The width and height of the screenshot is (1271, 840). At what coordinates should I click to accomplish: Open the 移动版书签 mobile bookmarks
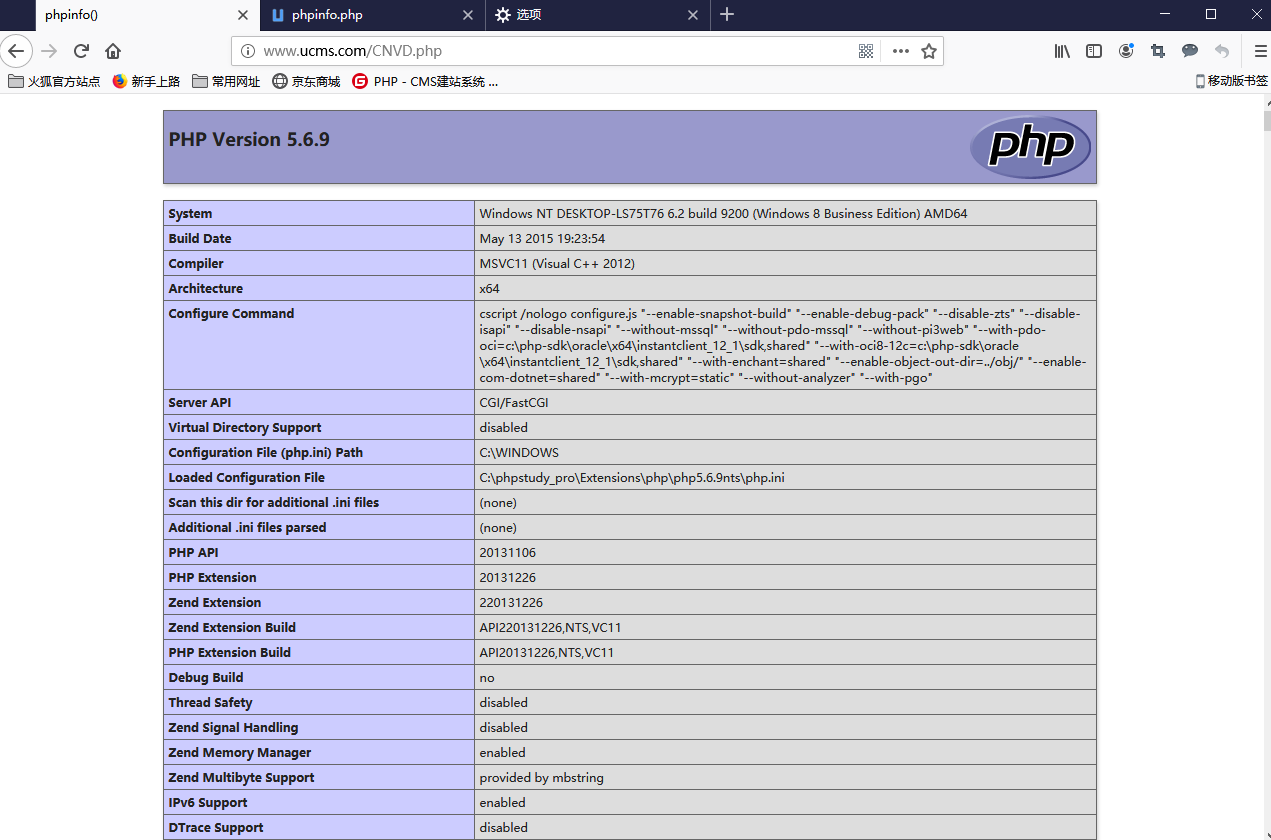click(1231, 82)
